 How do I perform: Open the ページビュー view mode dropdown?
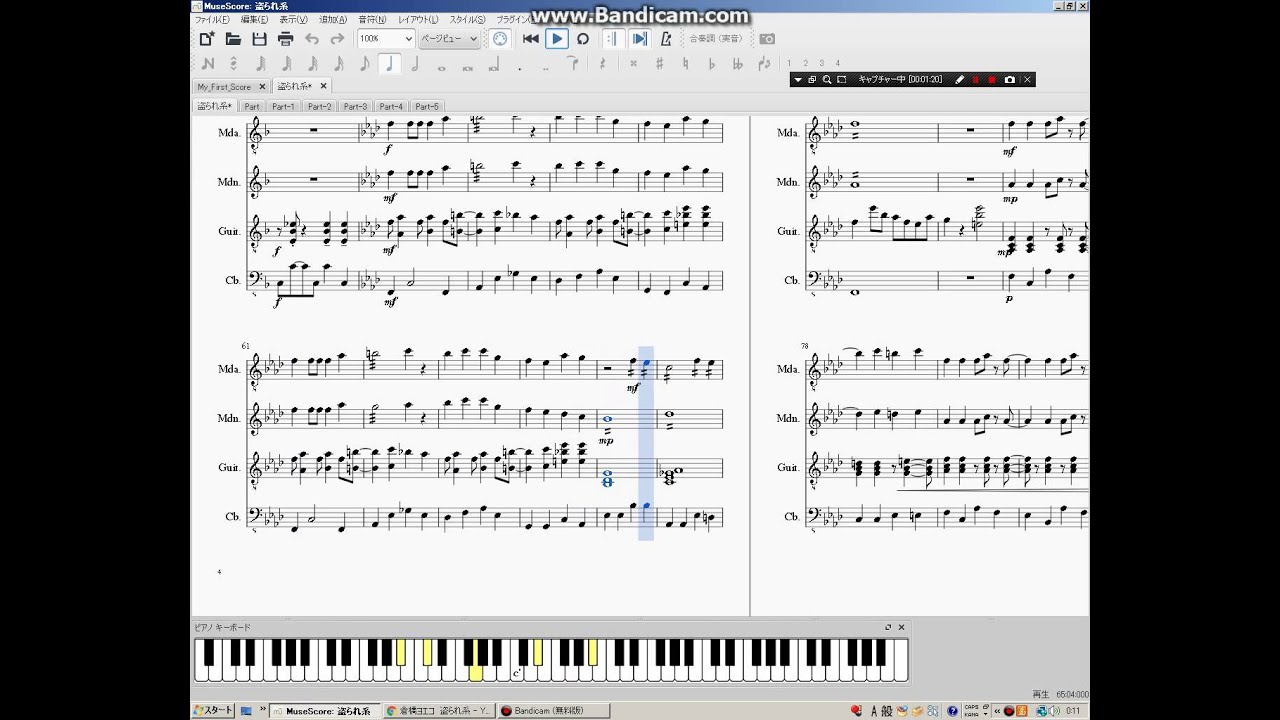pos(448,39)
